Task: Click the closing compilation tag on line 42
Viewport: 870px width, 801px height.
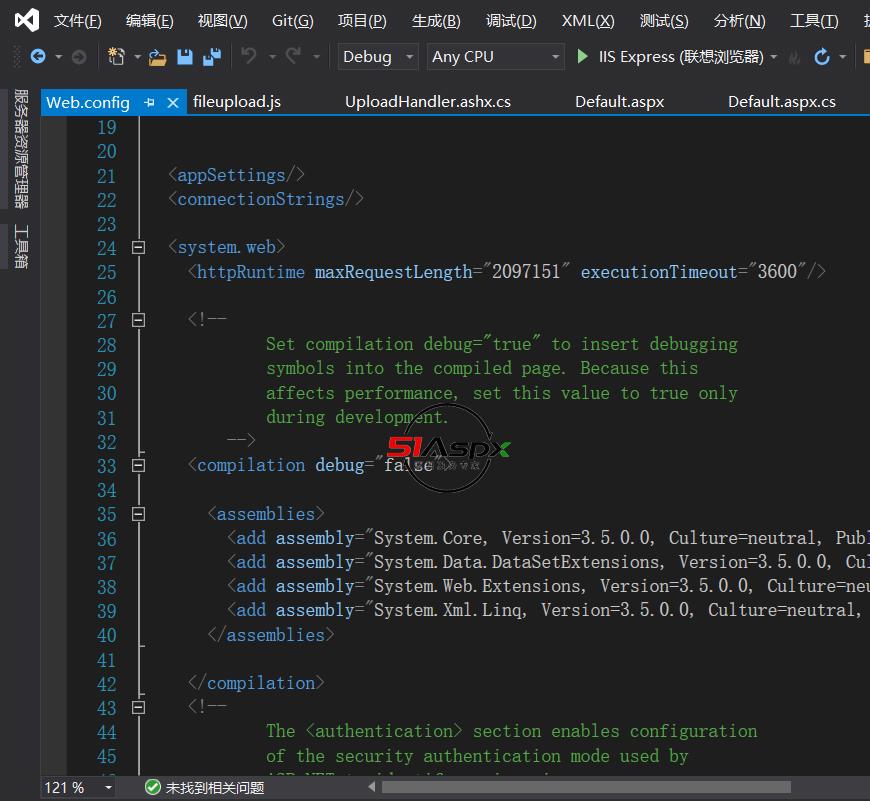Action: click(256, 682)
